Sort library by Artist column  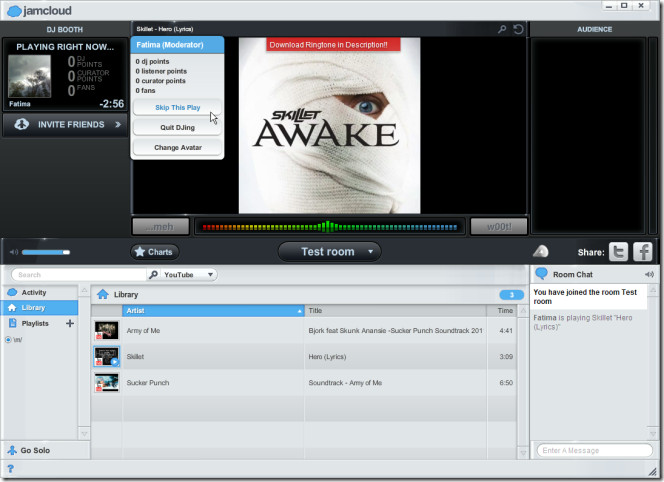(x=212, y=311)
